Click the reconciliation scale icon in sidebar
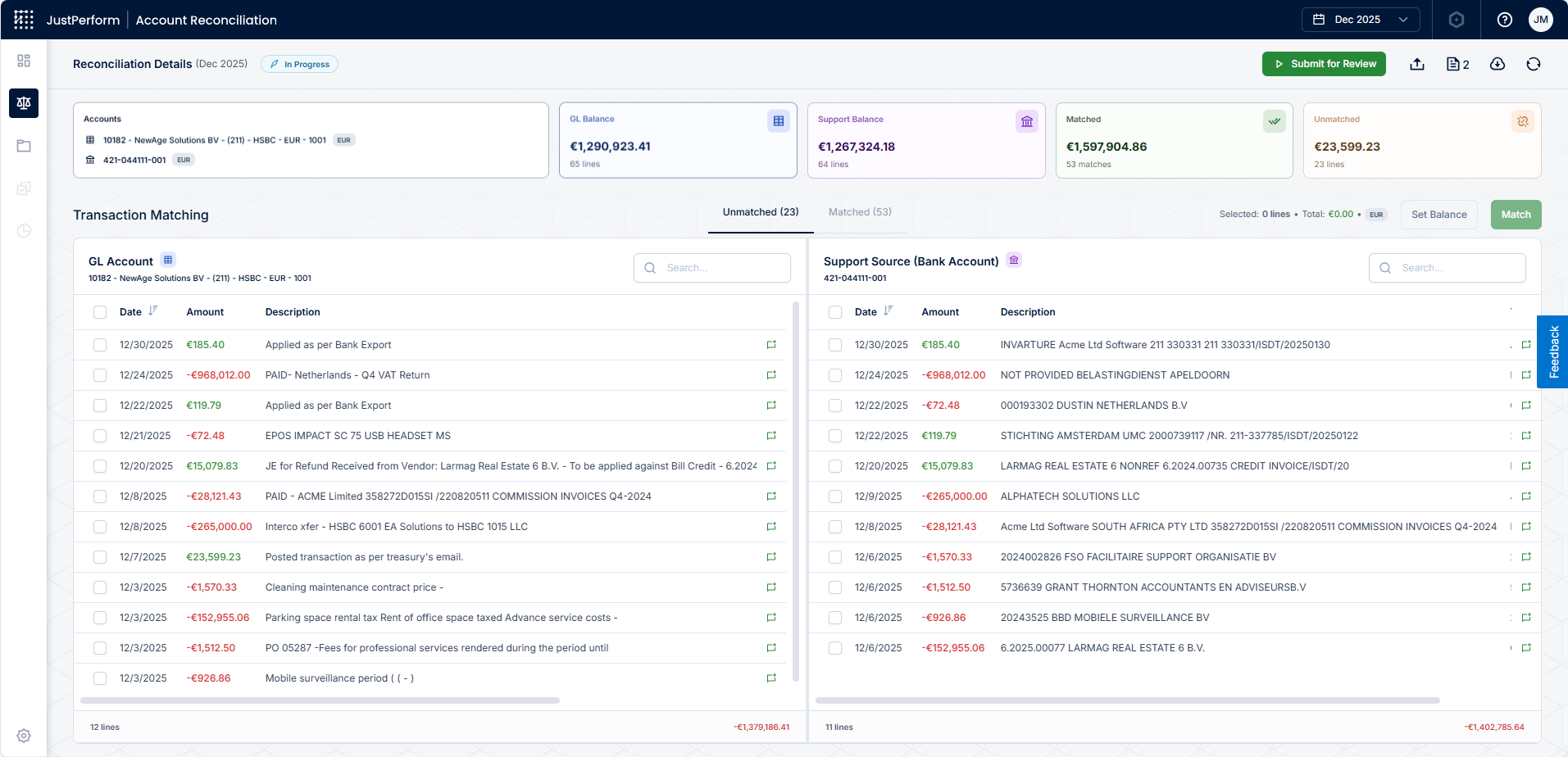The image size is (1568, 757). click(24, 103)
